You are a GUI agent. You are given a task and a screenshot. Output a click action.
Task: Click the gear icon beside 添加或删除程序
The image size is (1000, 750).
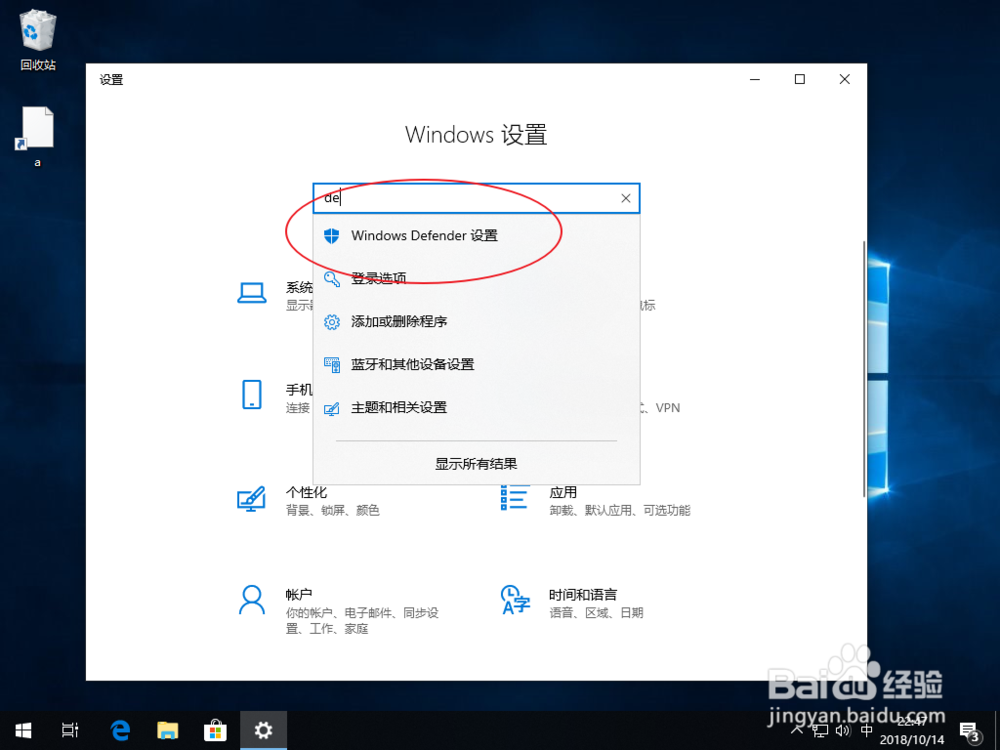click(332, 321)
